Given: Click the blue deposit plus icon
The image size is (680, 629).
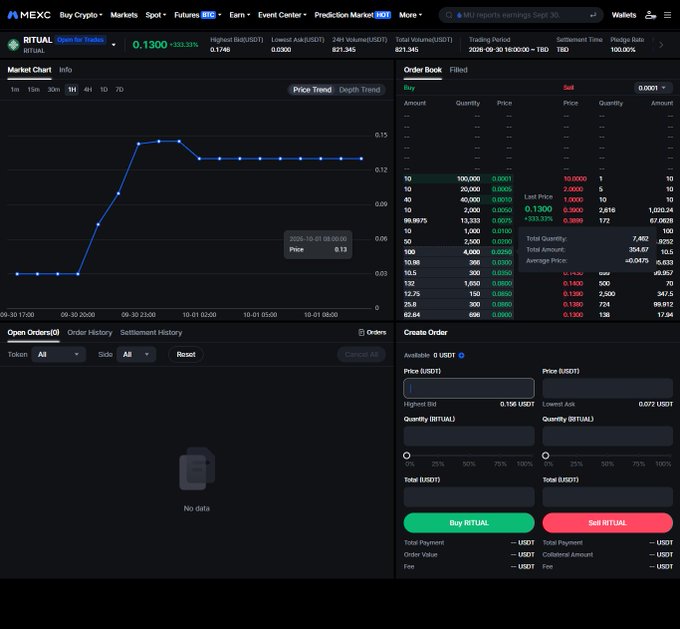Looking at the screenshot, I should (461, 355).
